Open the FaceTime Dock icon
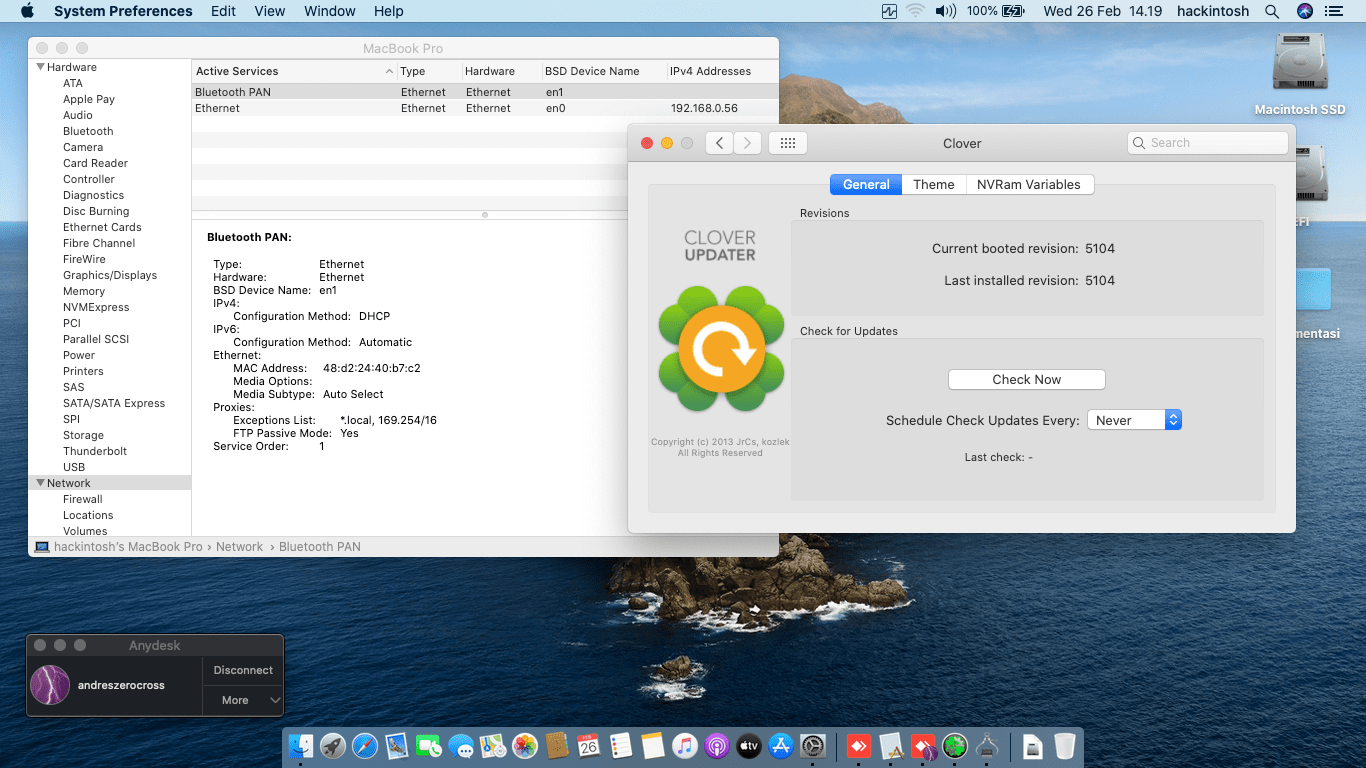Image resolution: width=1366 pixels, height=768 pixels. click(x=429, y=746)
